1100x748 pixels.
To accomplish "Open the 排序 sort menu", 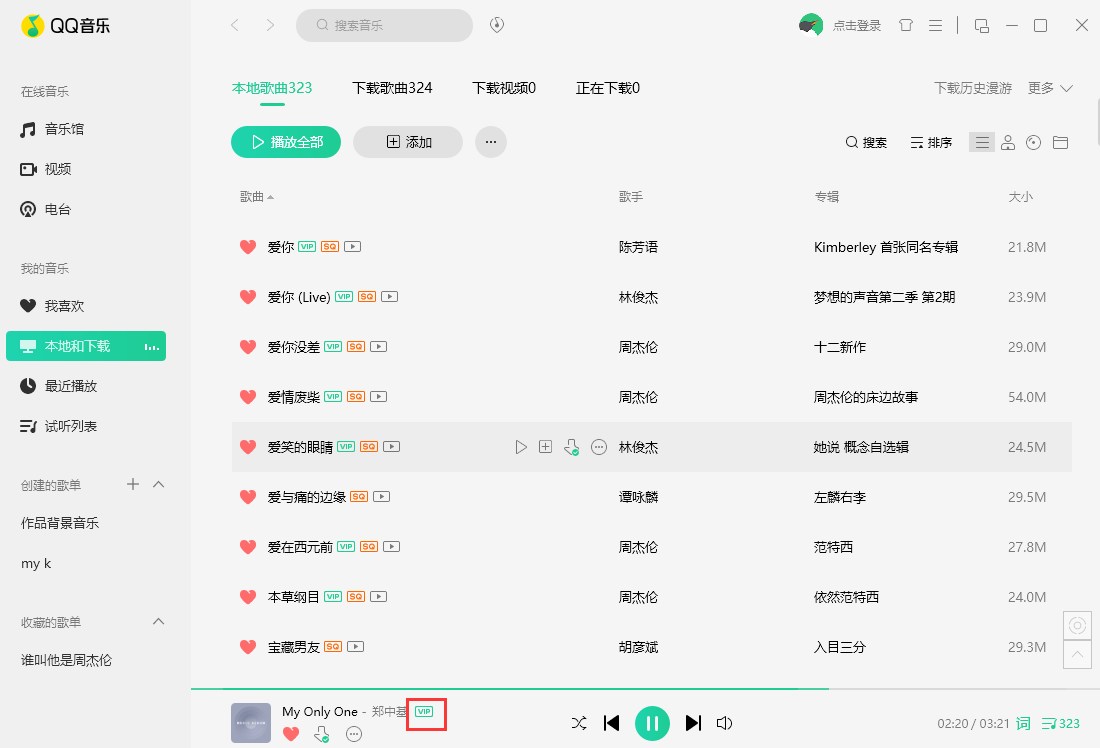I will (x=931, y=142).
